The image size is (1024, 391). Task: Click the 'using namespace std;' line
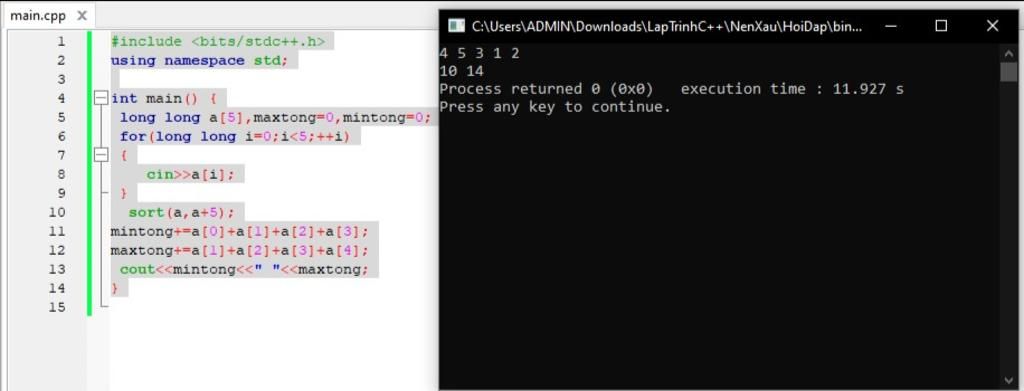pyautogui.click(x=199, y=61)
